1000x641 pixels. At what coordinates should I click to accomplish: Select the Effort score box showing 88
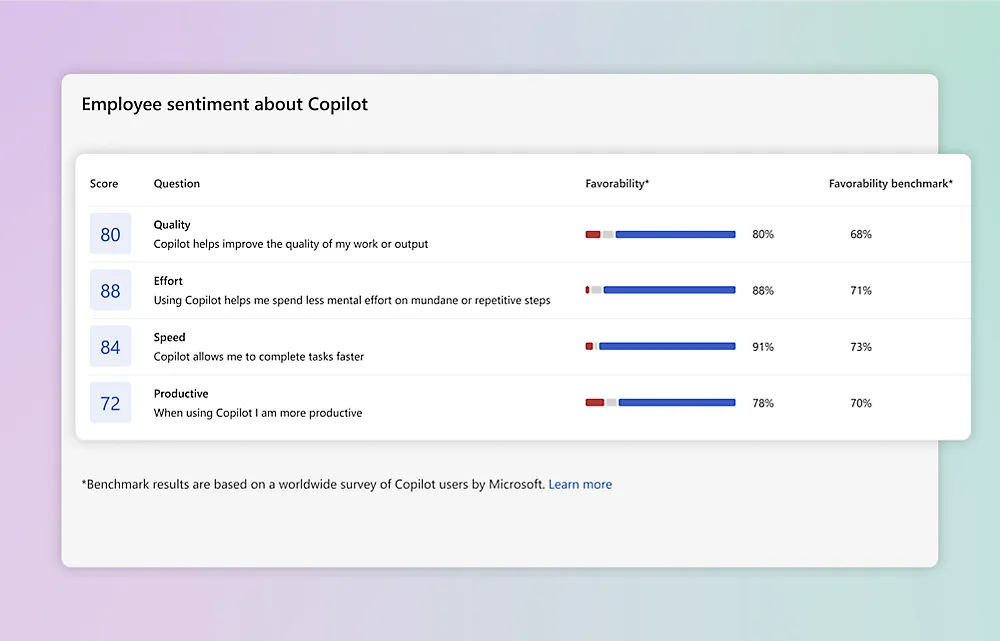point(110,291)
